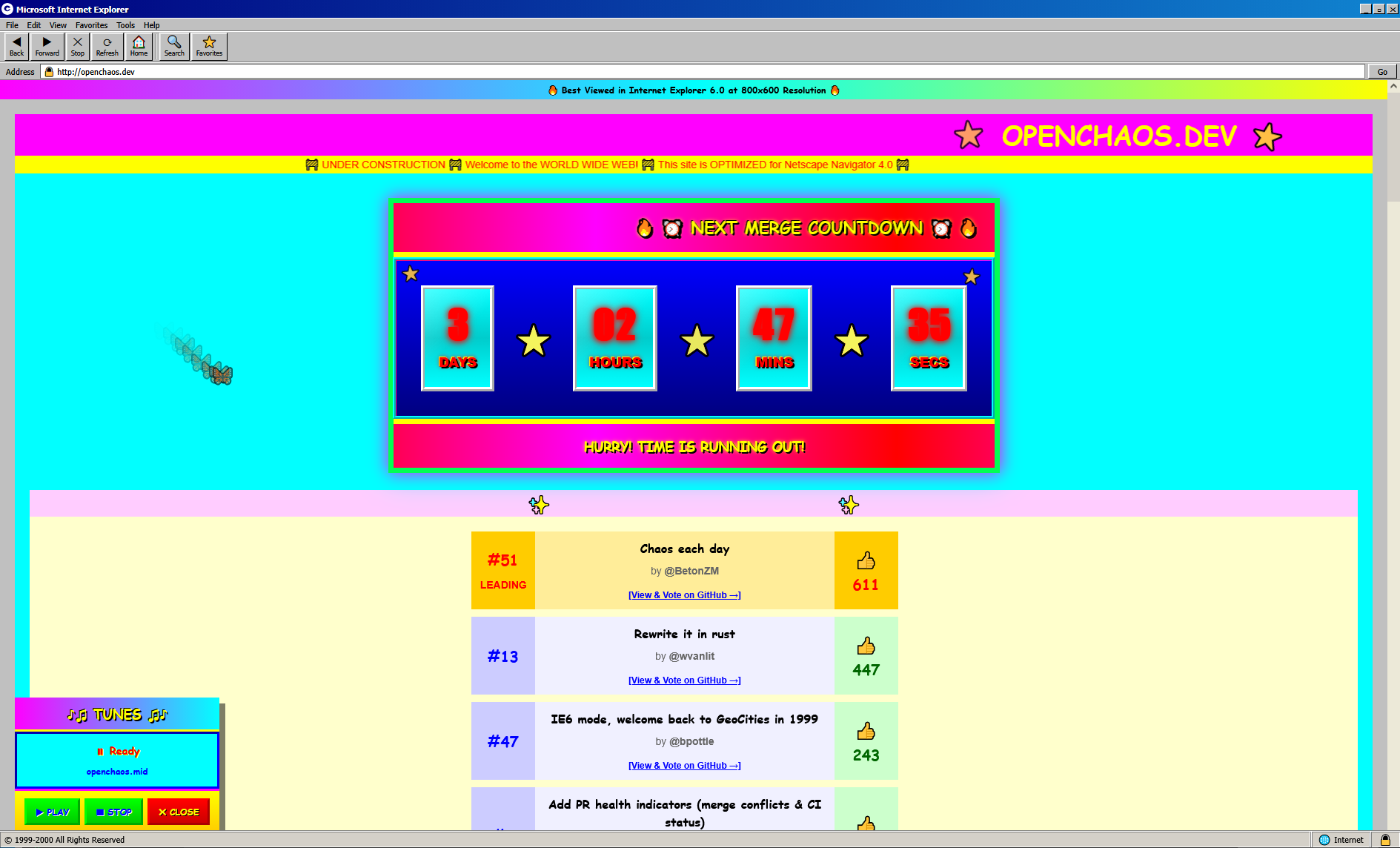The width and height of the screenshot is (1400, 848).
Task: Visit @BetonZM author profile
Action: point(691,571)
